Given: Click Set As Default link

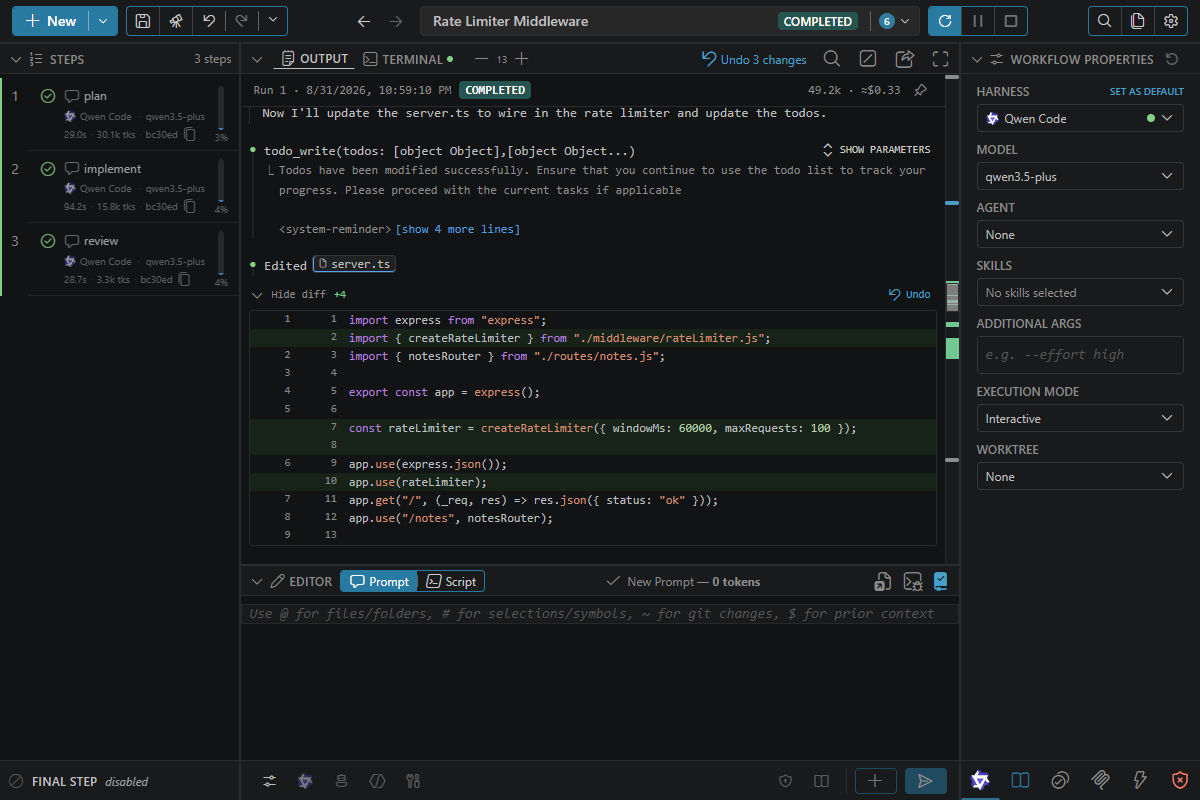Looking at the screenshot, I should (x=1147, y=91).
